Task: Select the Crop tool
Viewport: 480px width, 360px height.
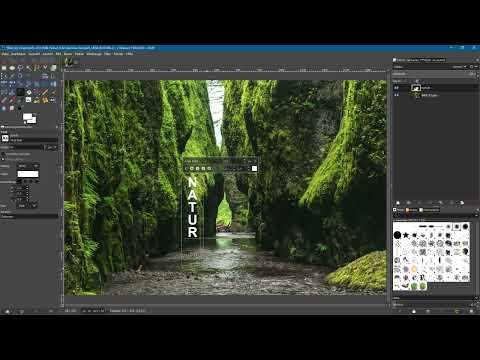Action: coord(53,76)
